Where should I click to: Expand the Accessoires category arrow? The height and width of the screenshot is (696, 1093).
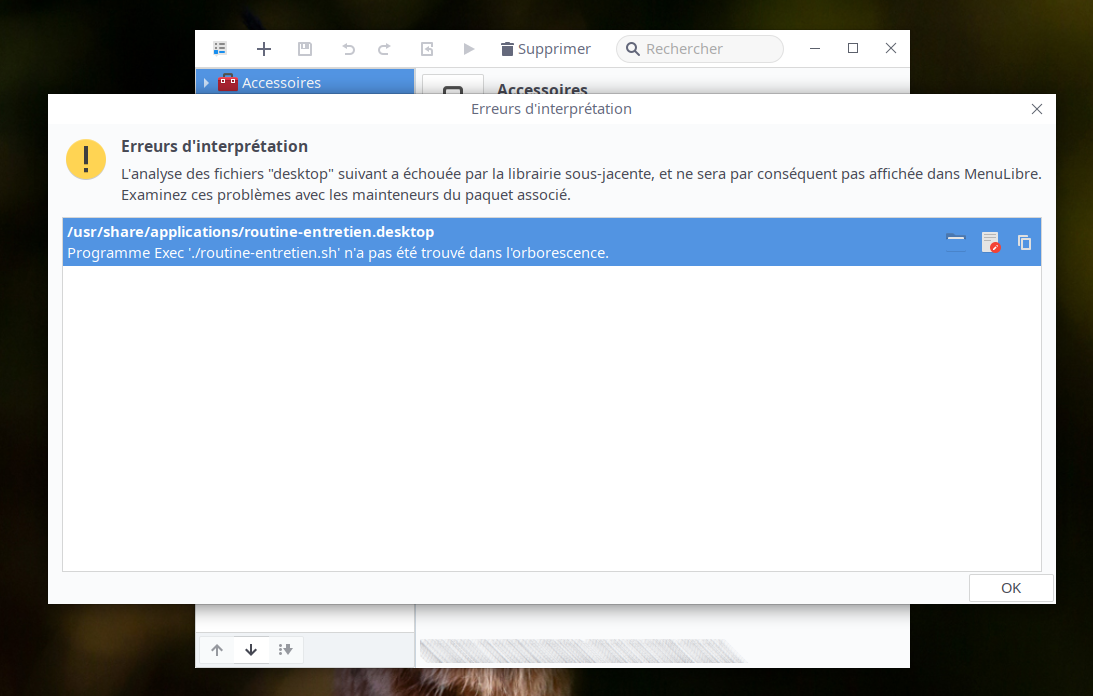tap(206, 83)
